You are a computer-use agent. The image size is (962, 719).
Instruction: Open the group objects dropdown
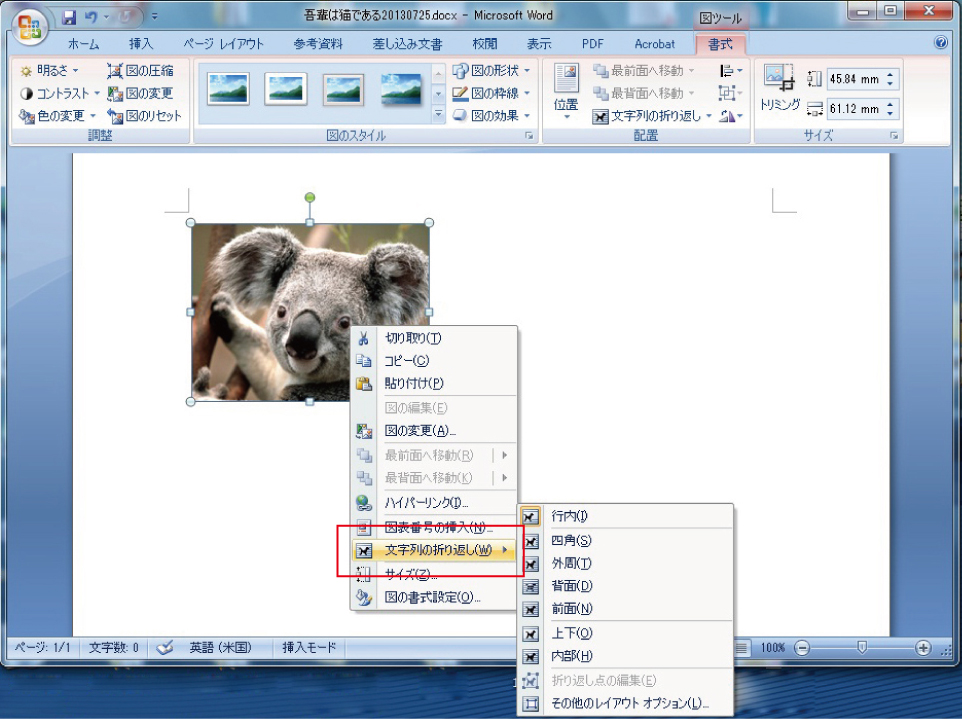(730, 93)
